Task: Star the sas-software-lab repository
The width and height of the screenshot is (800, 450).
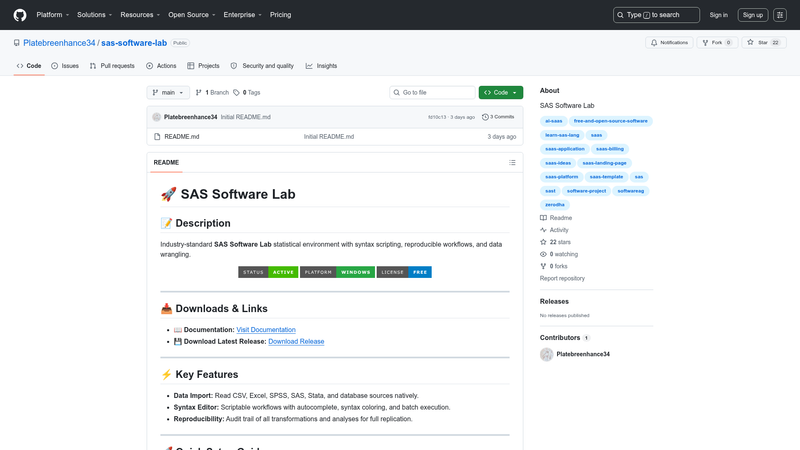Action: coord(764,42)
